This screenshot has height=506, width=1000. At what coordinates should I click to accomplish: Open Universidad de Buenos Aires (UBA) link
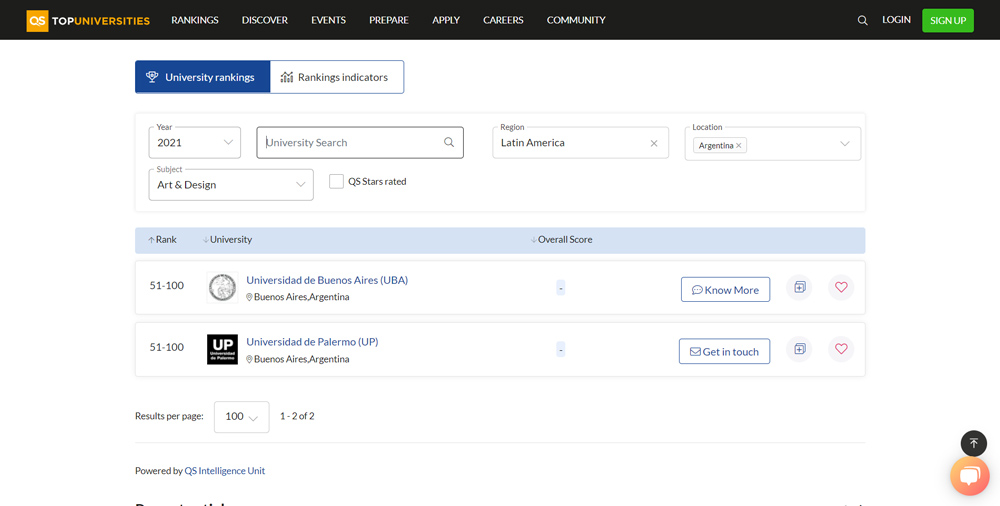(x=327, y=280)
